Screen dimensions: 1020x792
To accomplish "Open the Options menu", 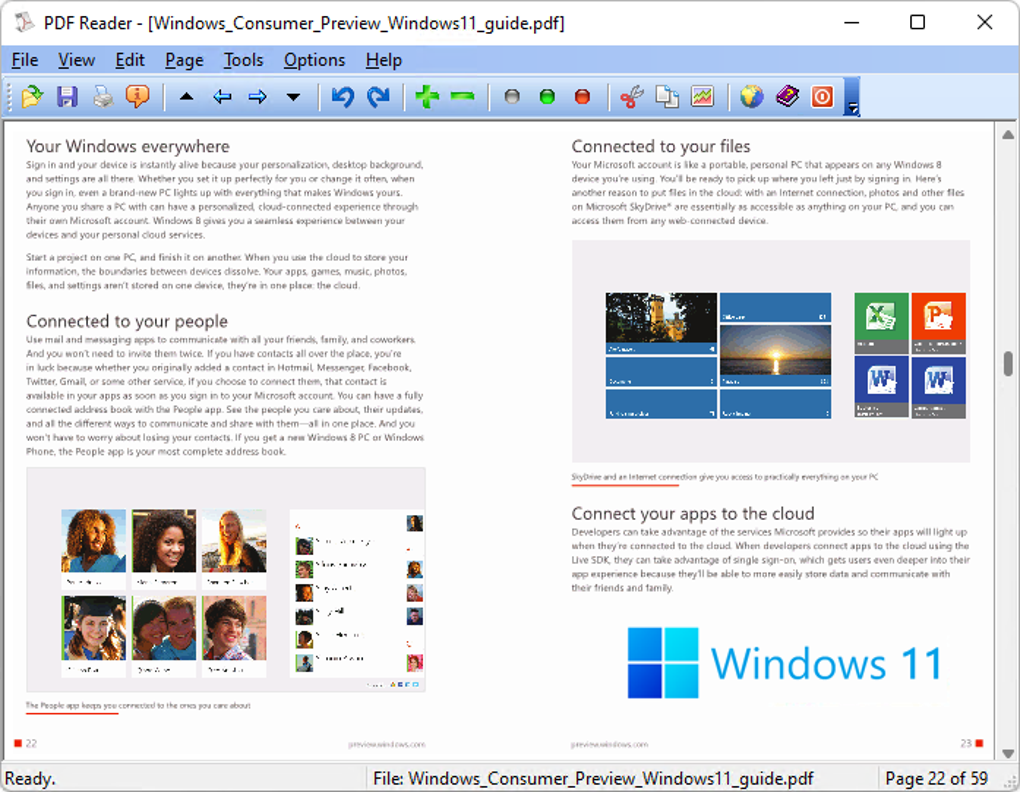I will [x=314, y=60].
